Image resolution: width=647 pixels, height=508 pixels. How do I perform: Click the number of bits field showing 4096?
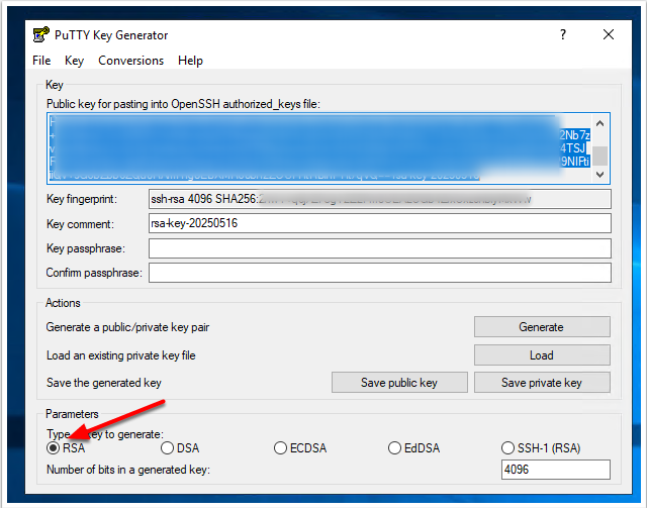pyautogui.click(x=555, y=470)
